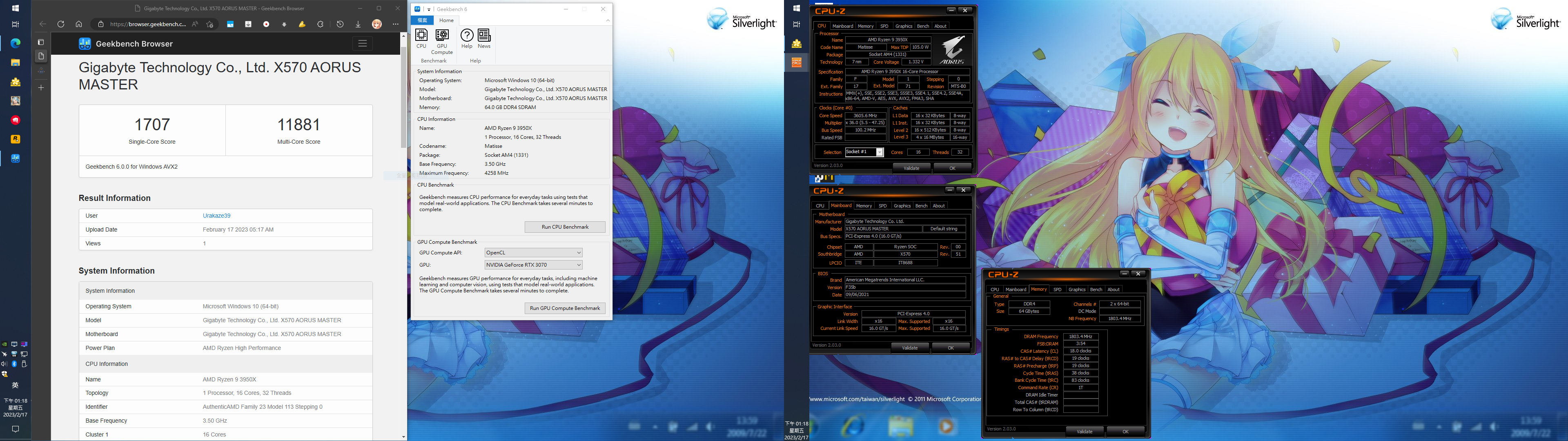Screen dimensions: 1568x441
Task: Reload the Geekbench Browser page
Action: point(61,24)
